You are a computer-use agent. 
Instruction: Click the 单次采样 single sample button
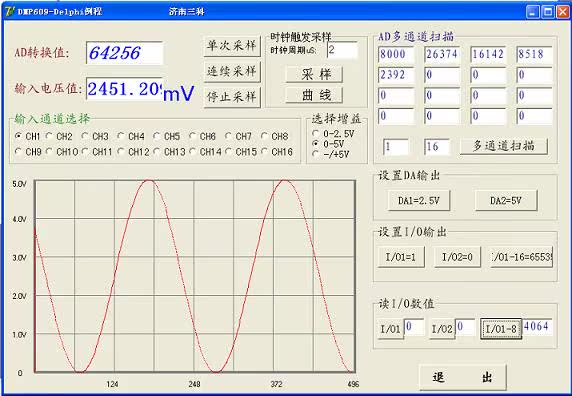pyautogui.click(x=232, y=46)
